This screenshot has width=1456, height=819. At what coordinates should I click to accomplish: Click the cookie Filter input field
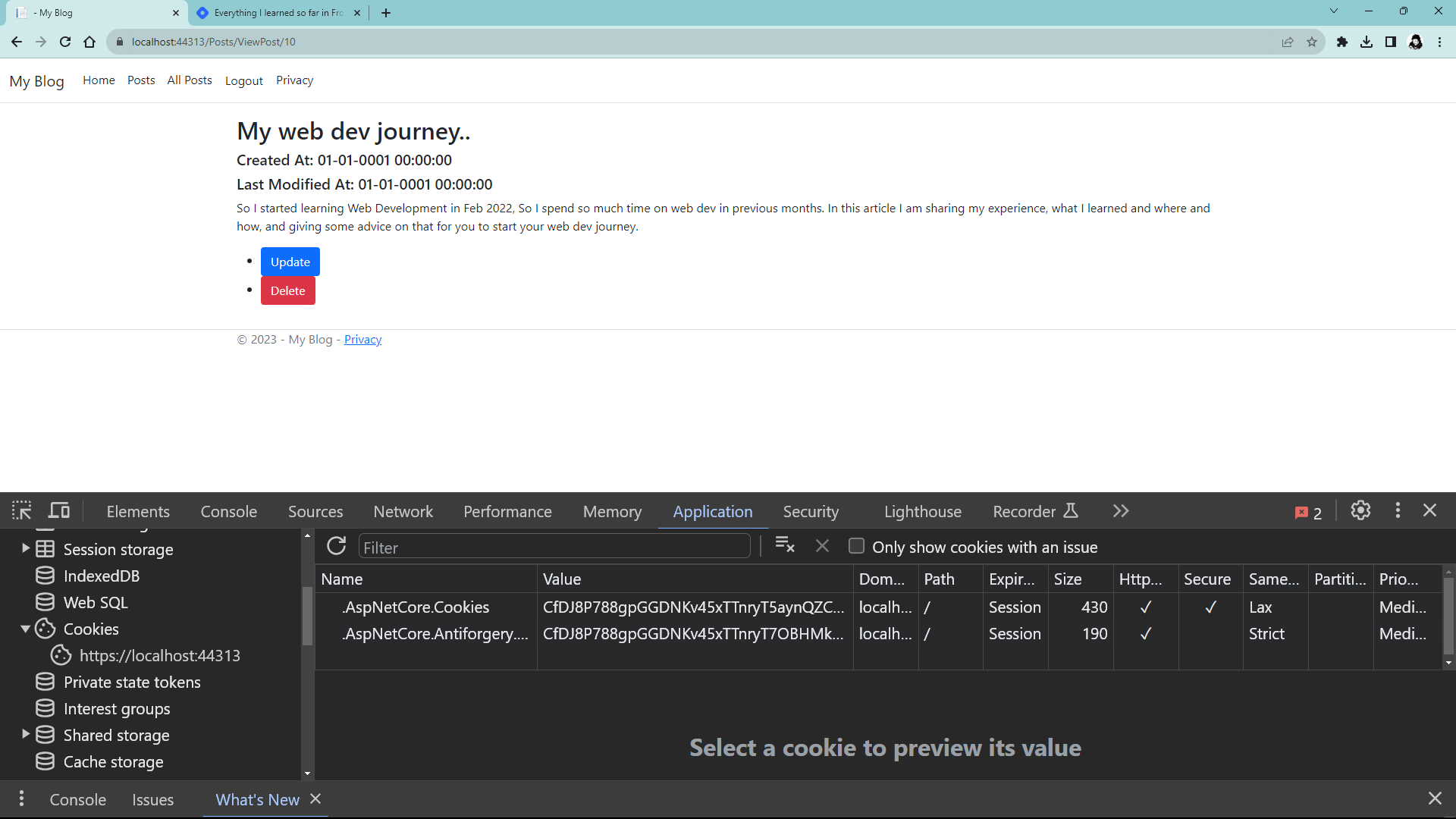(x=554, y=547)
